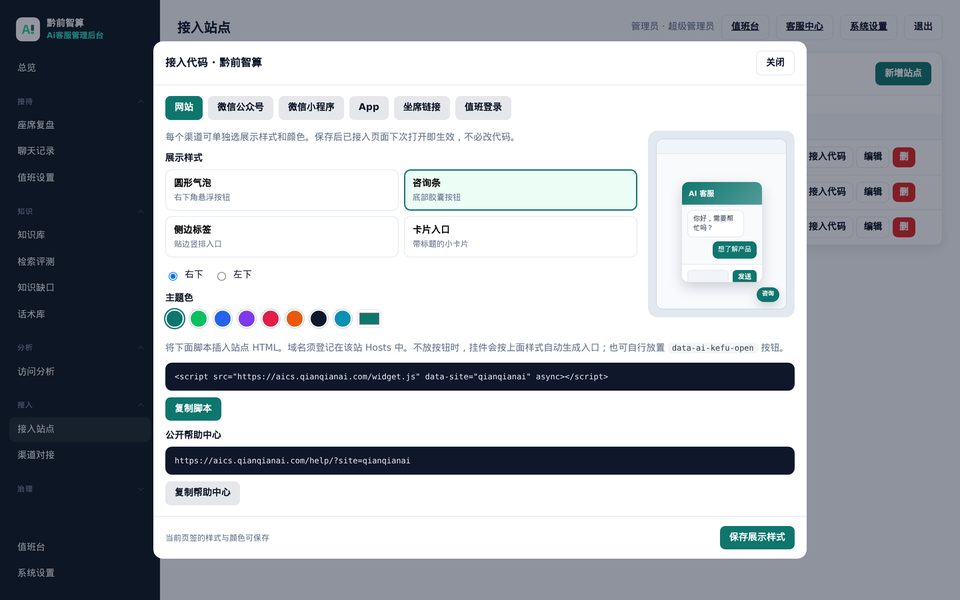960x600 pixels.
Task: Pick the bright green theme color circle
Action: [198, 318]
